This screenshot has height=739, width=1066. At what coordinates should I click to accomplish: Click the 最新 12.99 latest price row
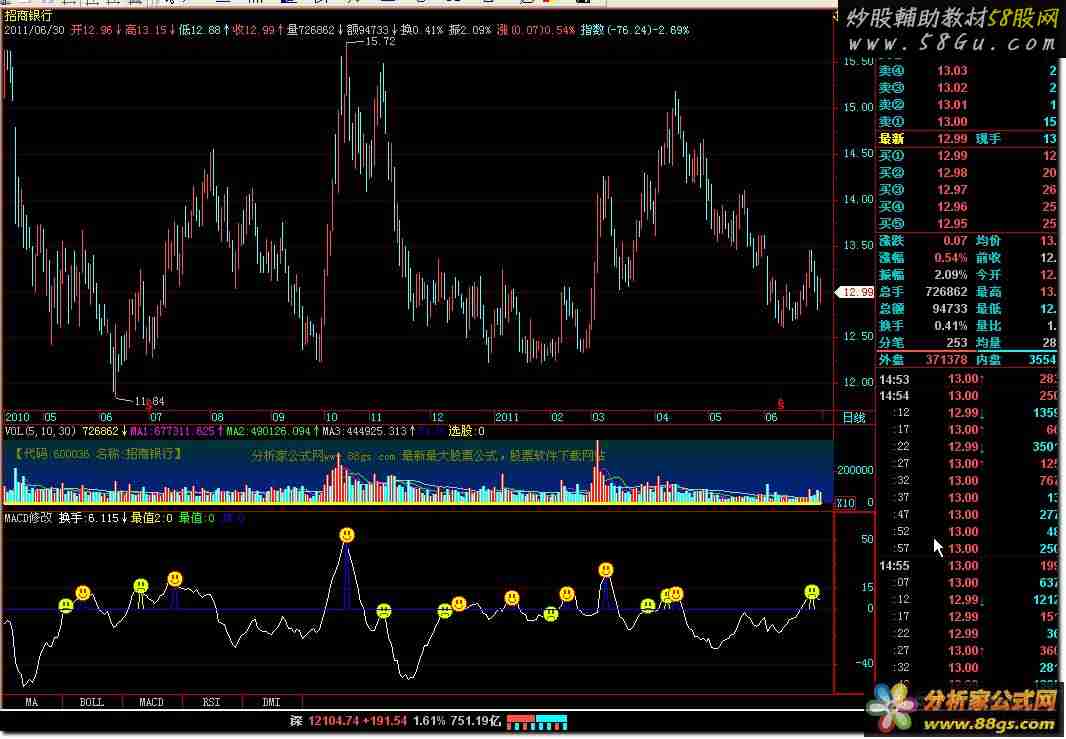[969, 139]
